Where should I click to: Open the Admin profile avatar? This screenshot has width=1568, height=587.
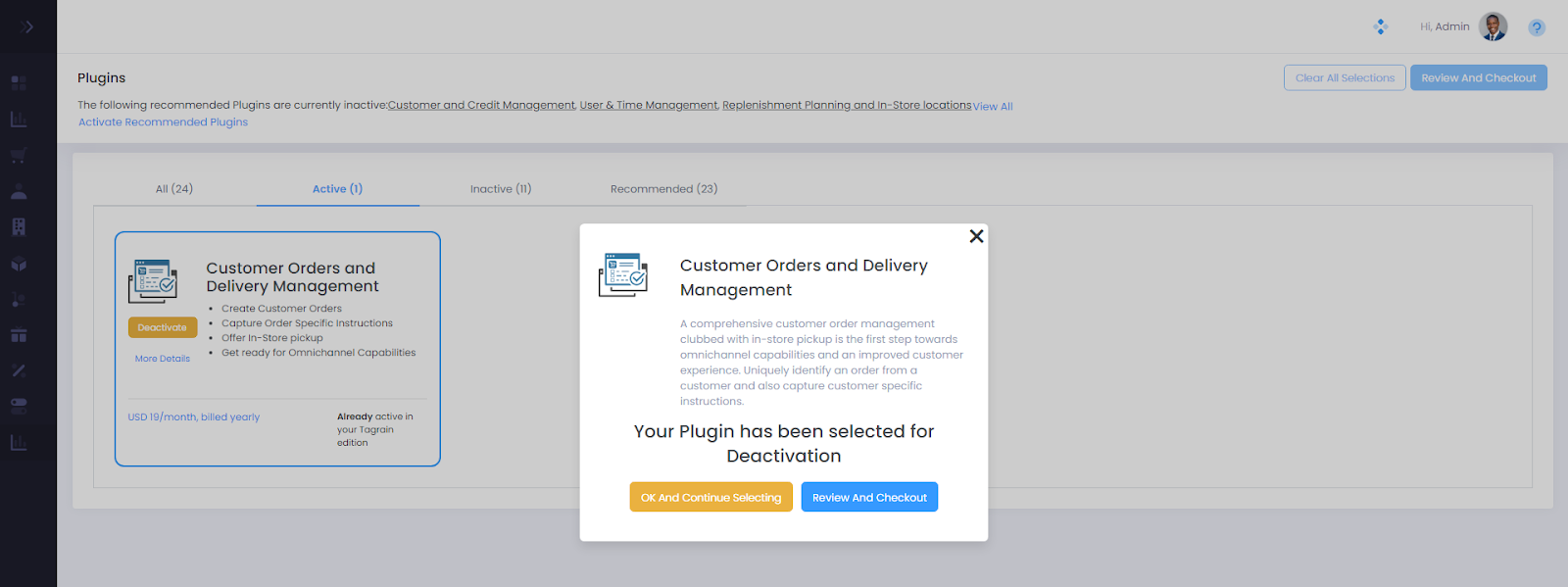[x=1494, y=26]
